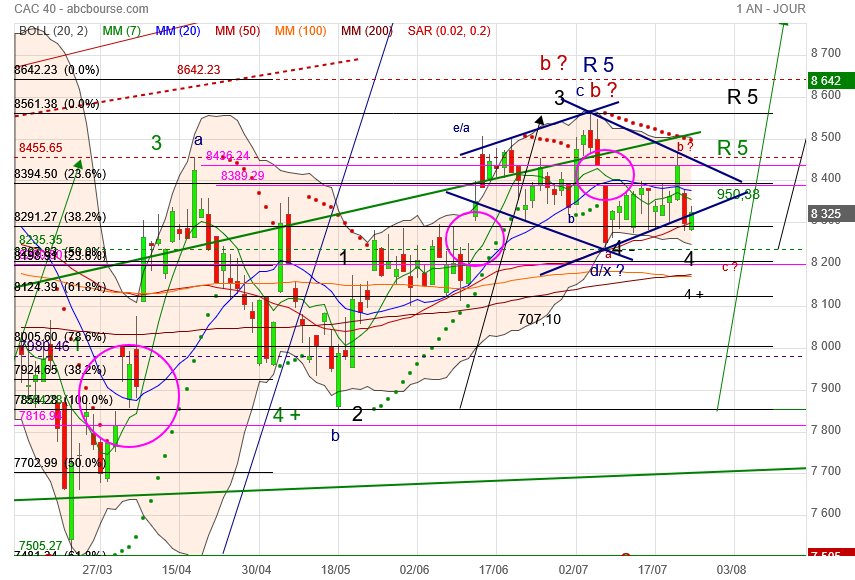Select the dark red MM (200) legend entry
Image resolution: width=855 pixels, height=580 pixels.
[366, 31]
